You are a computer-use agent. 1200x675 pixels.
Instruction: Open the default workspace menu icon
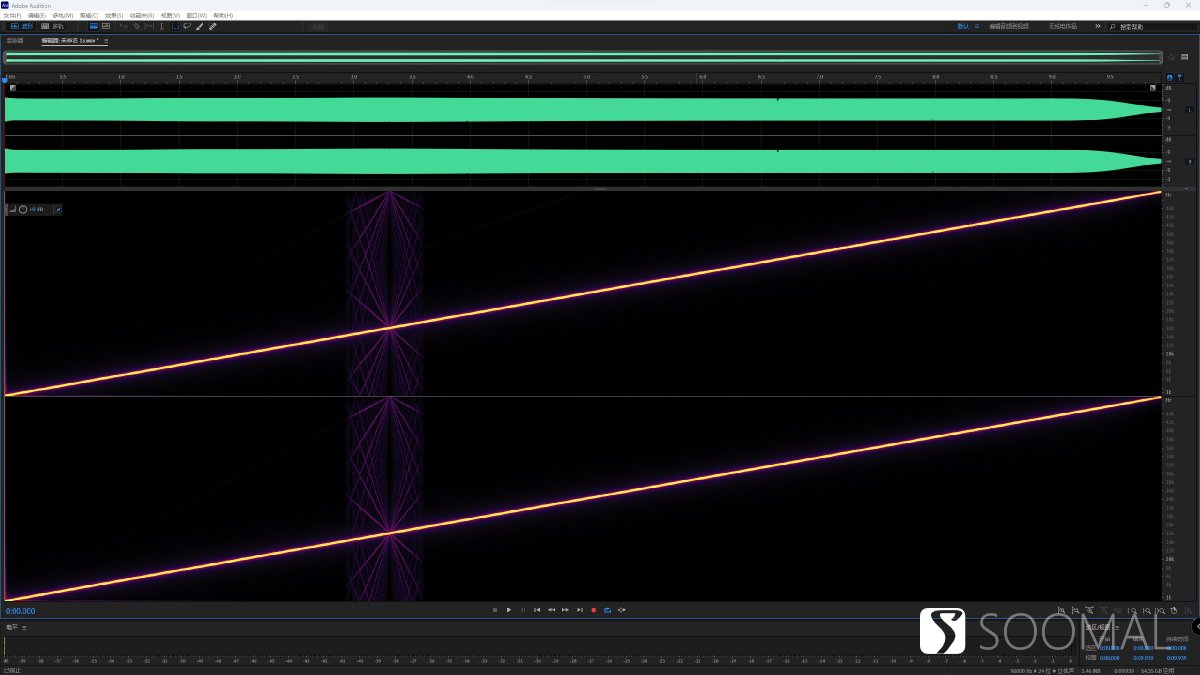pyautogui.click(x=977, y=26)
